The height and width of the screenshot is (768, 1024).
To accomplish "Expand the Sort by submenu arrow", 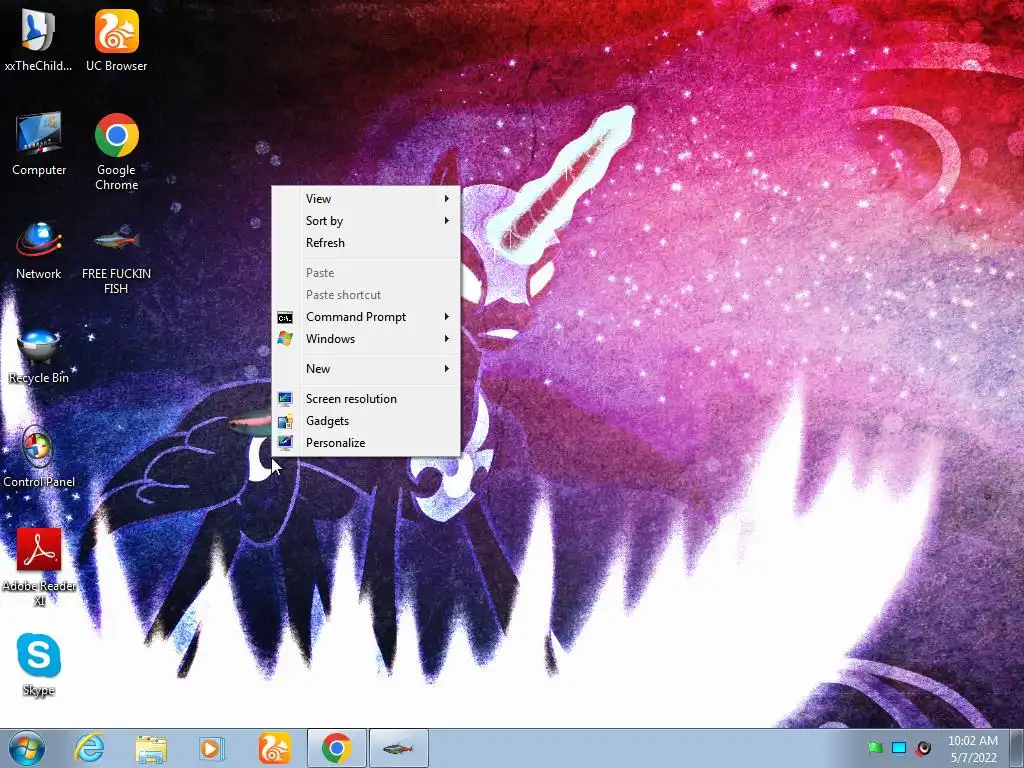I will (447, 221).
